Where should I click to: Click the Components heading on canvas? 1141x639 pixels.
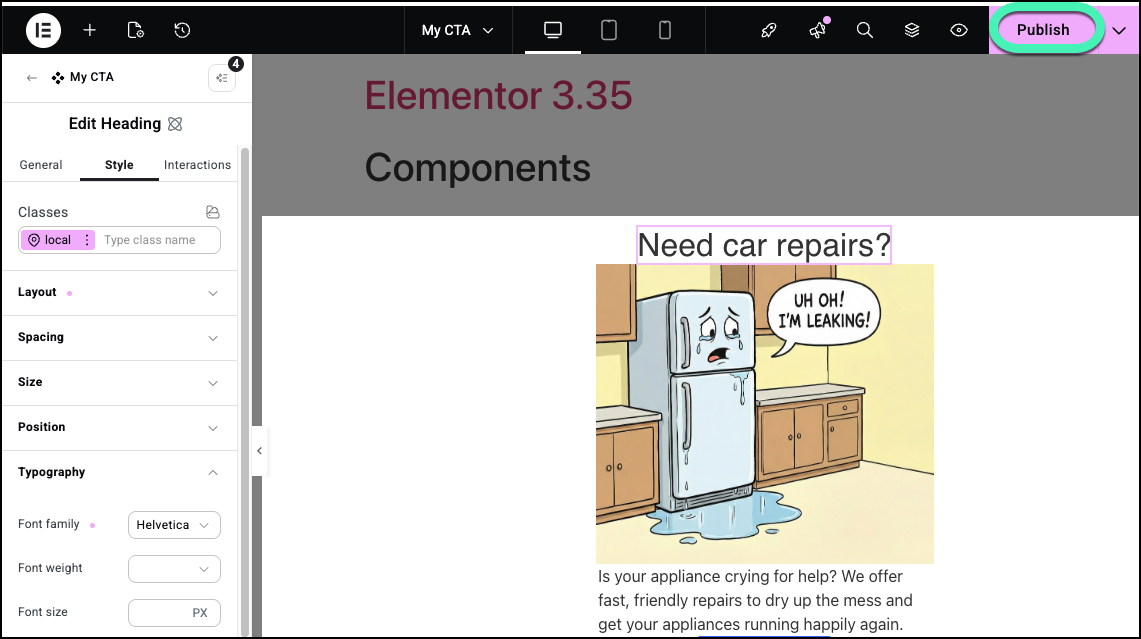(477, 168)
